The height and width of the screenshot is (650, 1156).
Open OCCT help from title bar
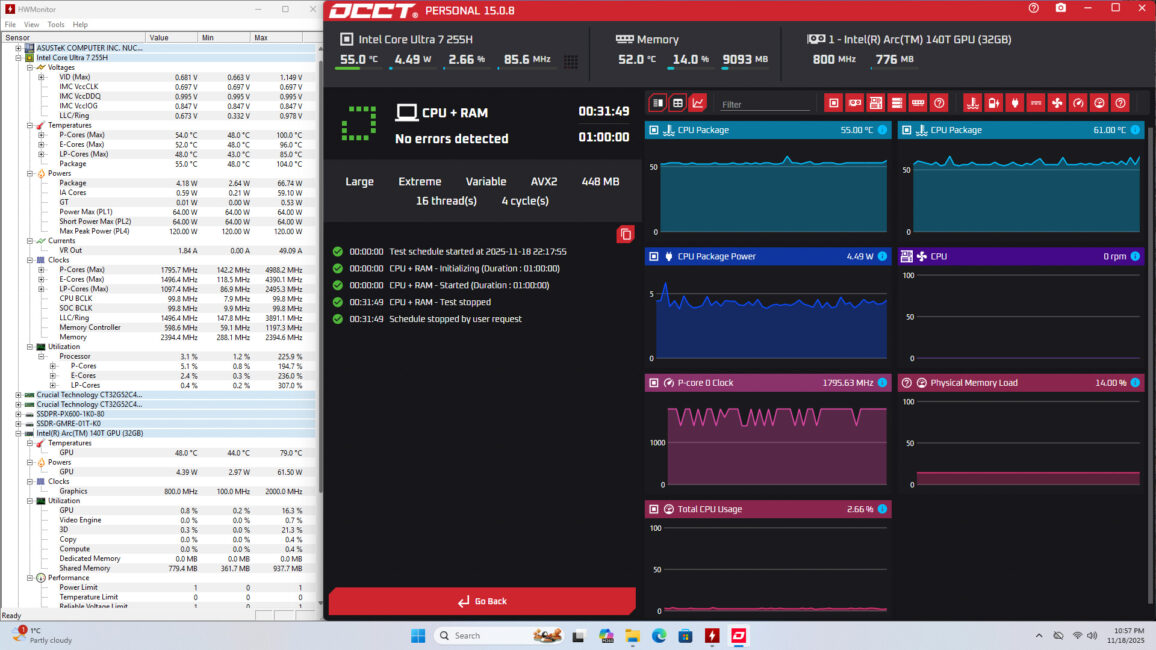[x=1034, y=8]
